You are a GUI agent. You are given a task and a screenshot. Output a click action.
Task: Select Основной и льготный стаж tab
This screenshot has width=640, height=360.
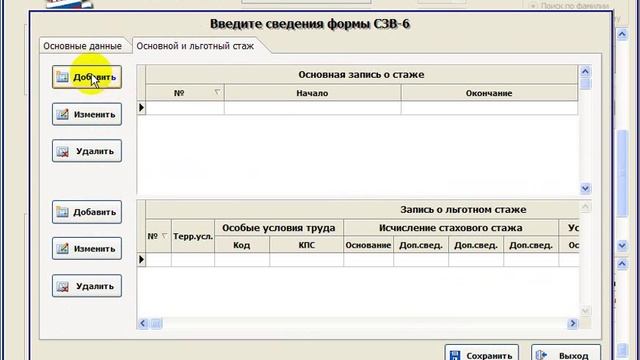pyautogui.click(x=195, y=46)
